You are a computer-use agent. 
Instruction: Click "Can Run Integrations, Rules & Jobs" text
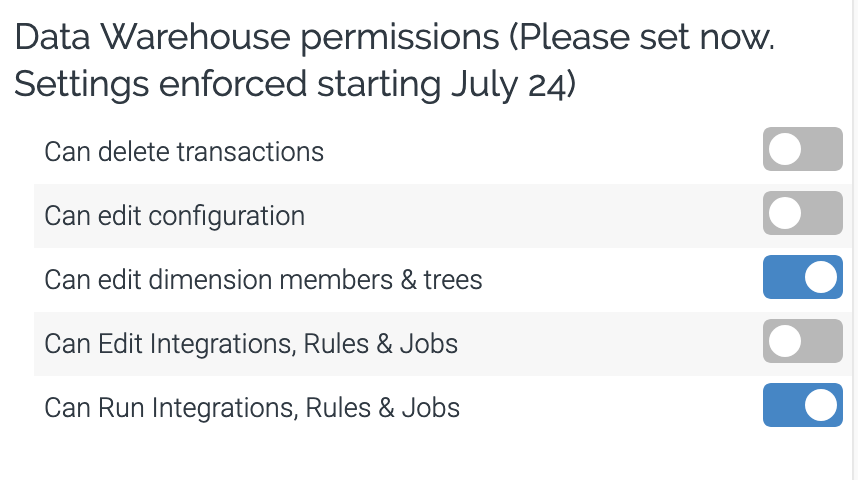coord(252,408)
